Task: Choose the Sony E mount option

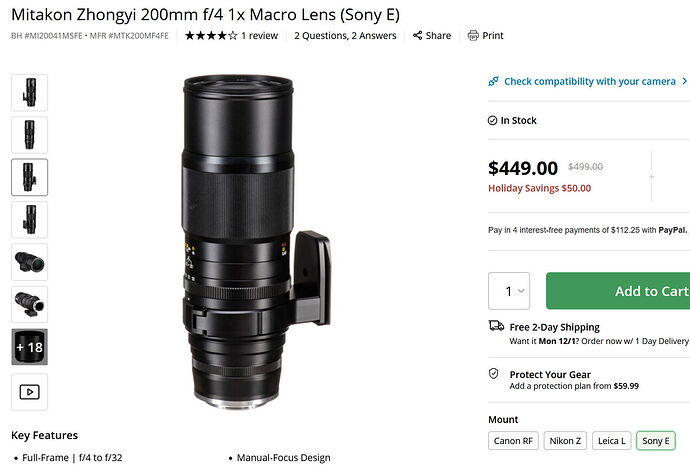Action: (x=657, y=440)
